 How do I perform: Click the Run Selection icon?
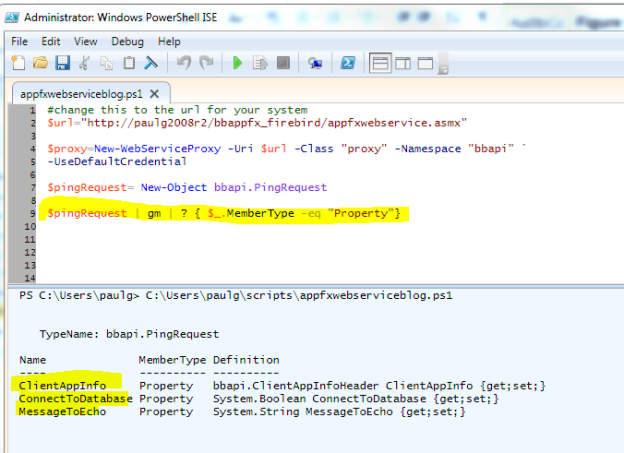260,63
